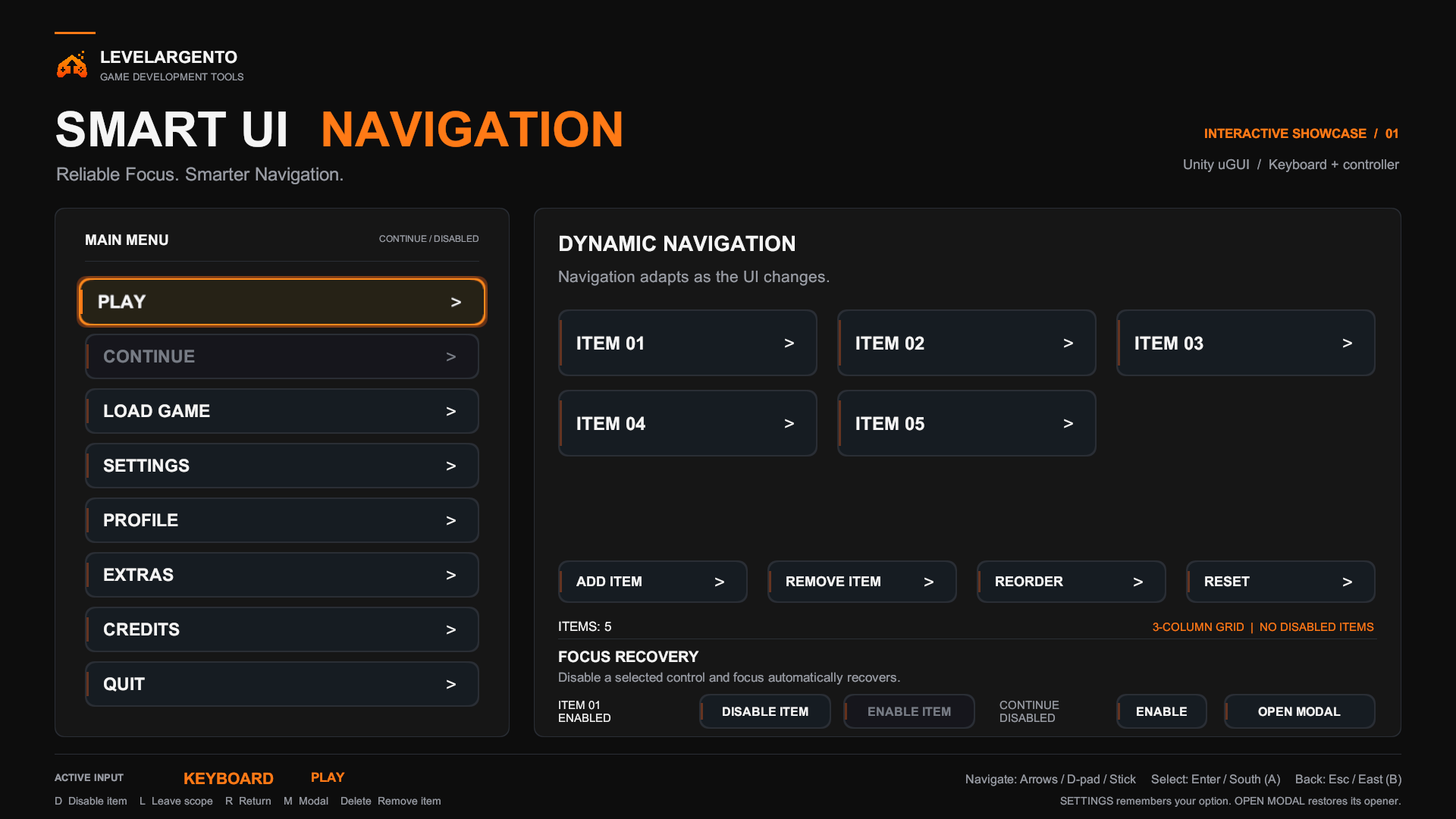Click the 'D Disable item' shortcut hint
Image resolution: width=1456 pixels, height=819 pixels.
(91, 801)
